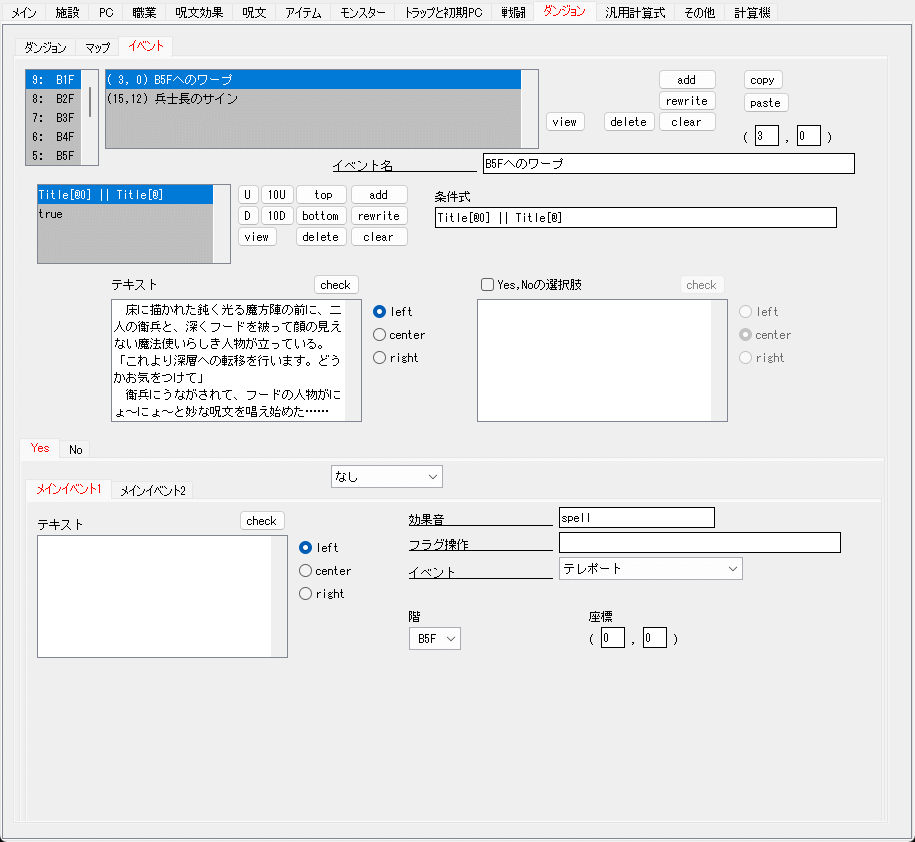Click clear in the condition button group
915x842 pixels.
click(379, 237)
